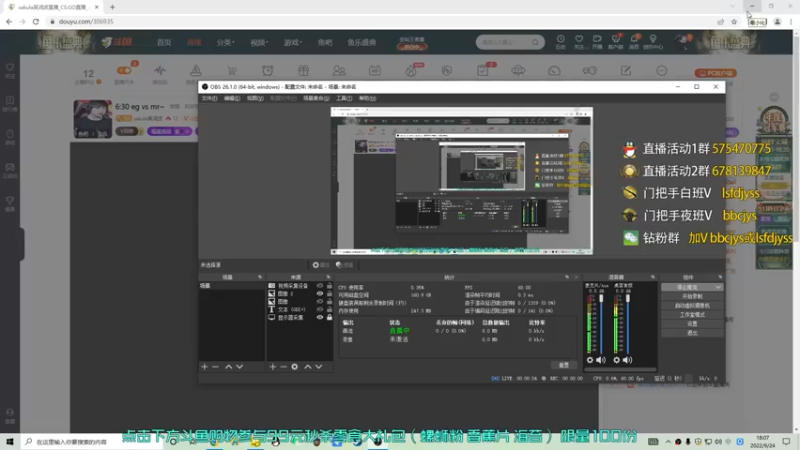Add a new source with the plus icon
This screenshot has height=450, width=800.
click(272, 367)
